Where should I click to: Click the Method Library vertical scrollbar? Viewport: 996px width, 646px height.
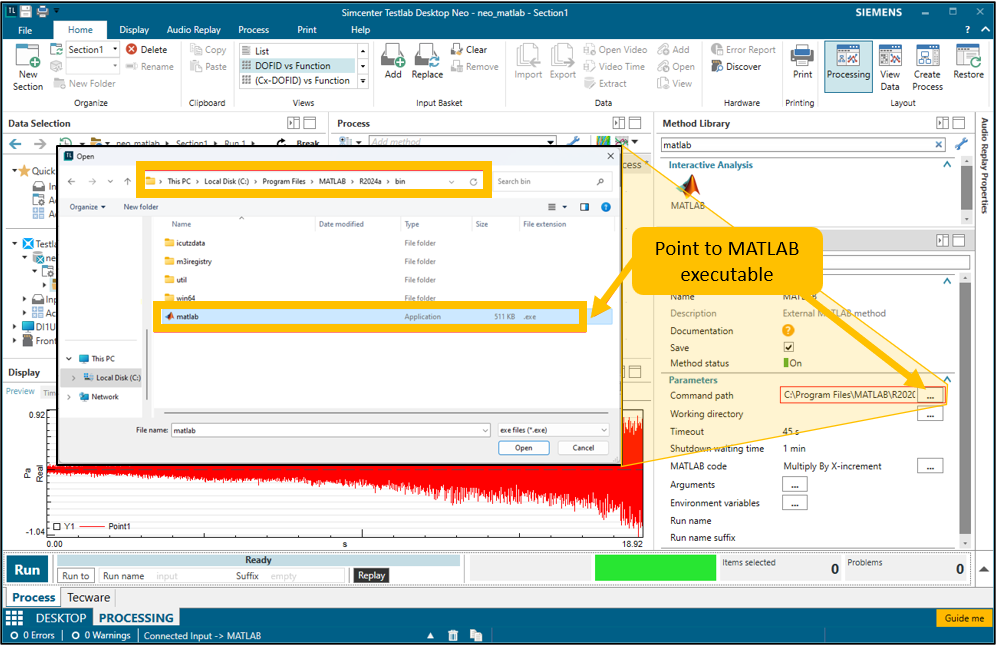coord(966,189)
